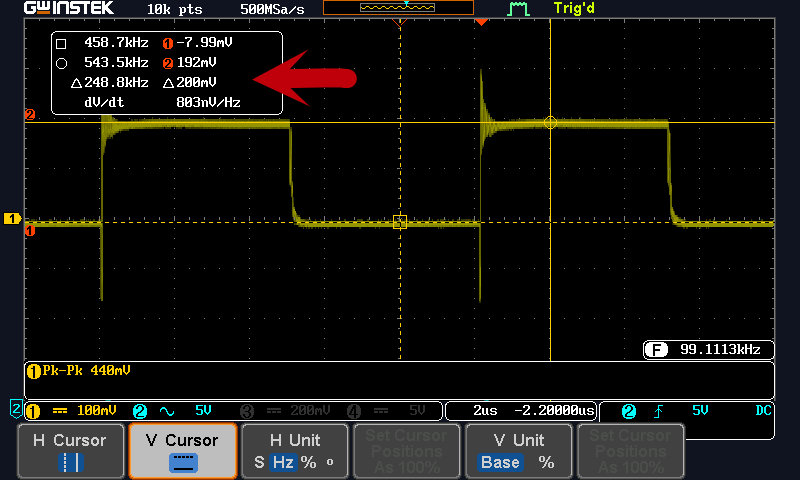Click the channel 2 marker at bottom-left
Screen dimensions: 800x480
[x=15, y=409]
